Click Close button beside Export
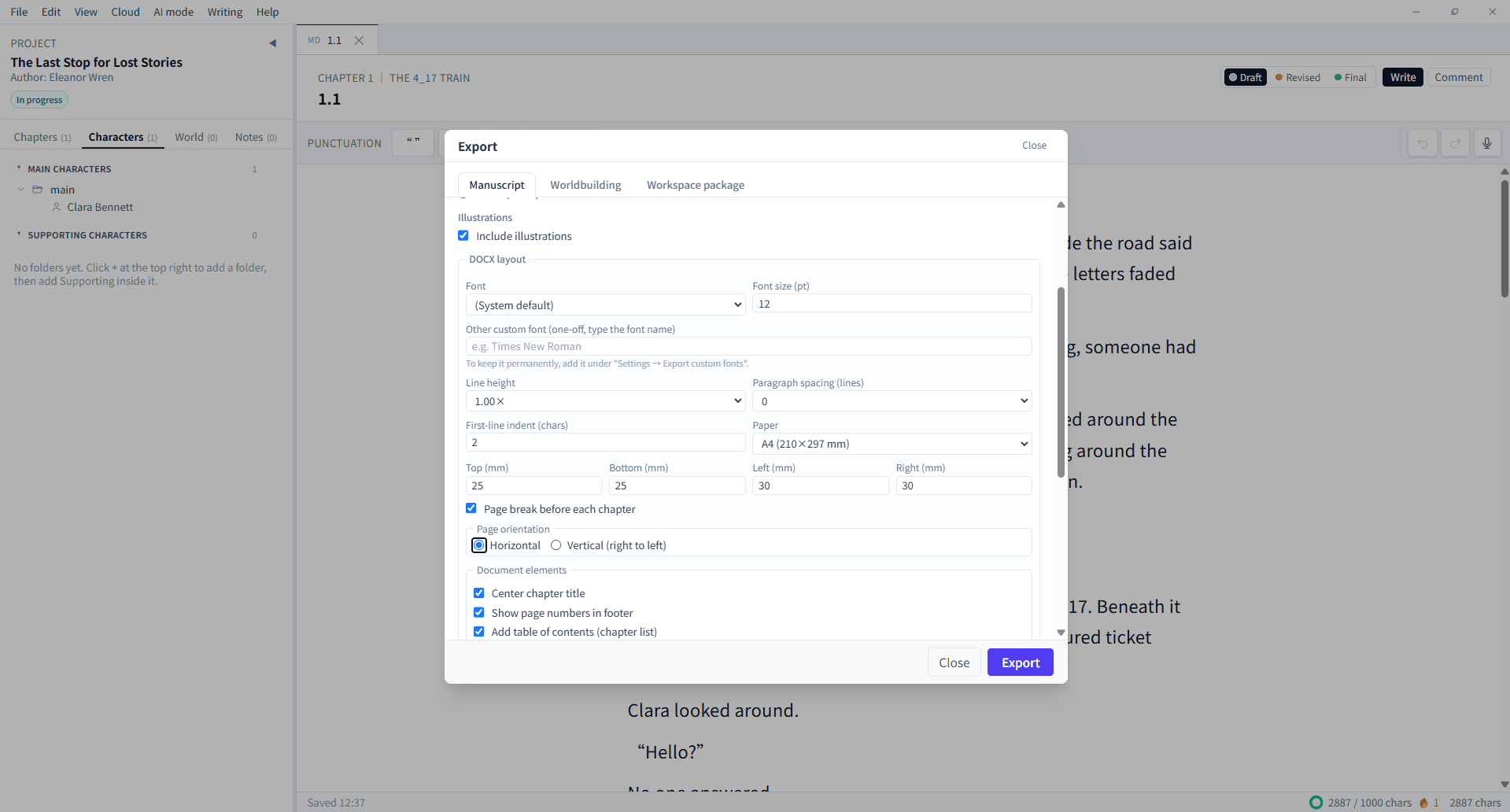 point(954,663)
